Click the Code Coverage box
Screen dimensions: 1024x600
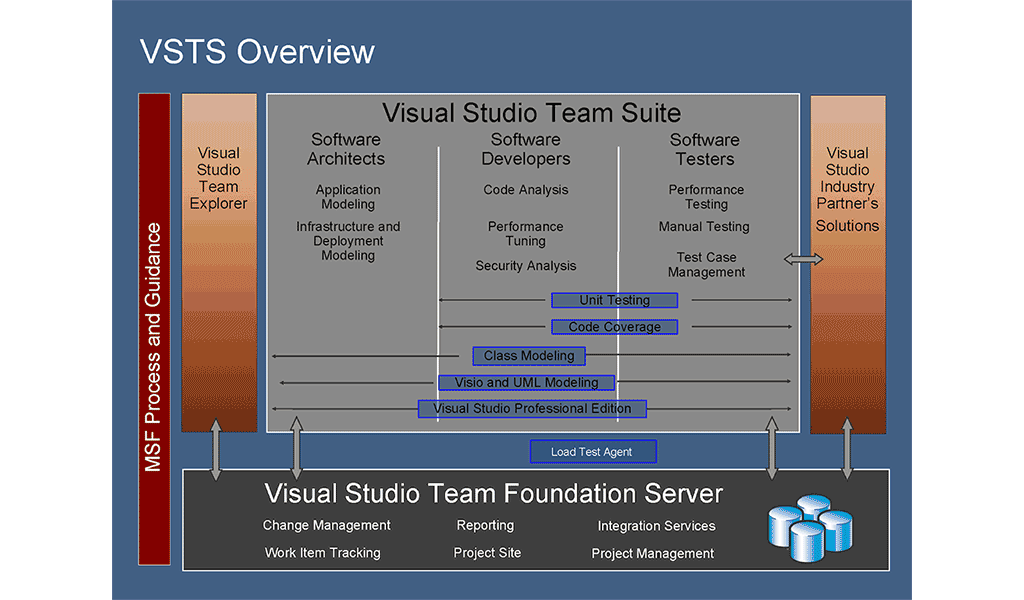615,326
